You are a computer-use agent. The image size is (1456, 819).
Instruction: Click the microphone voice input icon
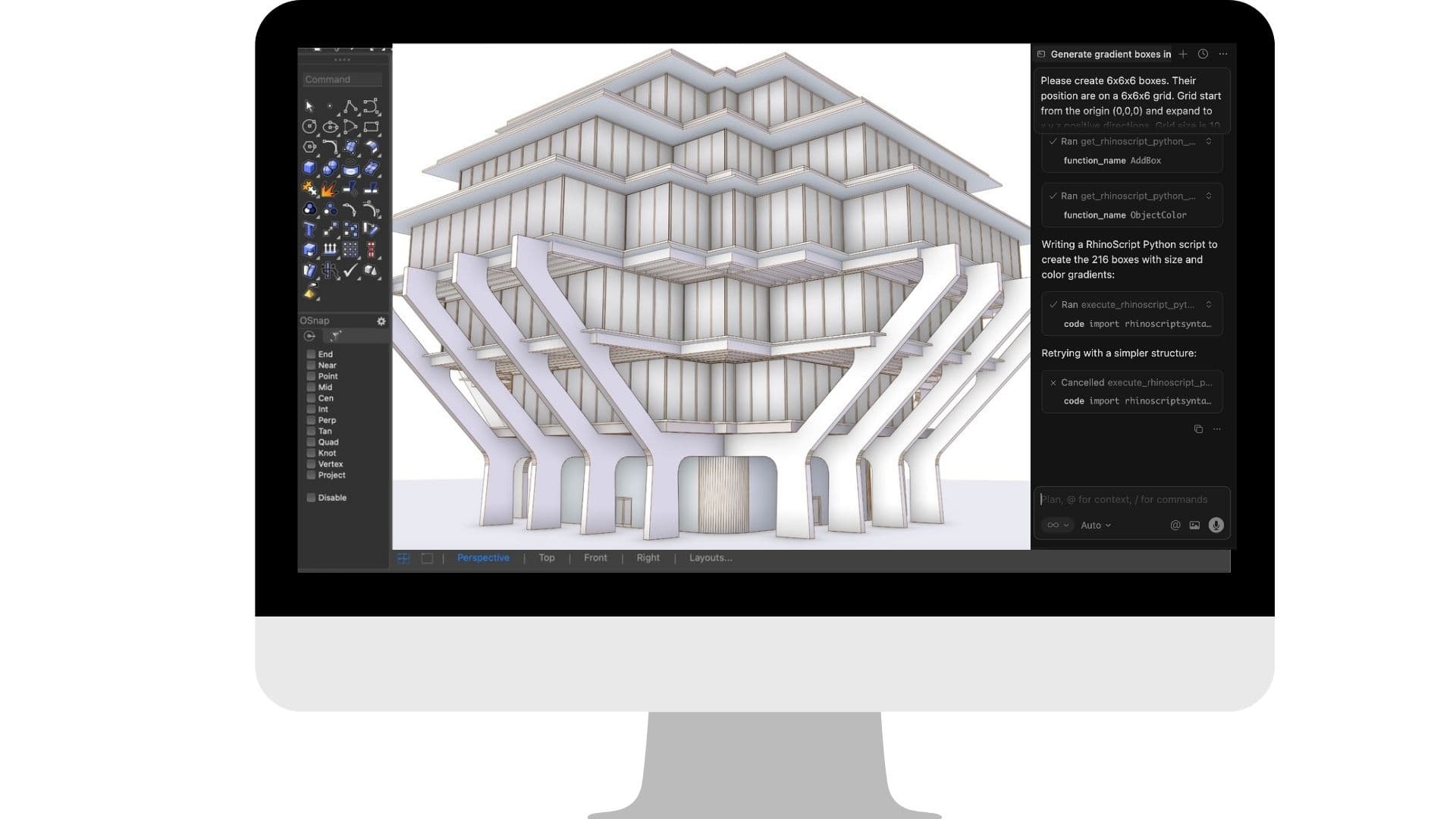pos(1216,525)
